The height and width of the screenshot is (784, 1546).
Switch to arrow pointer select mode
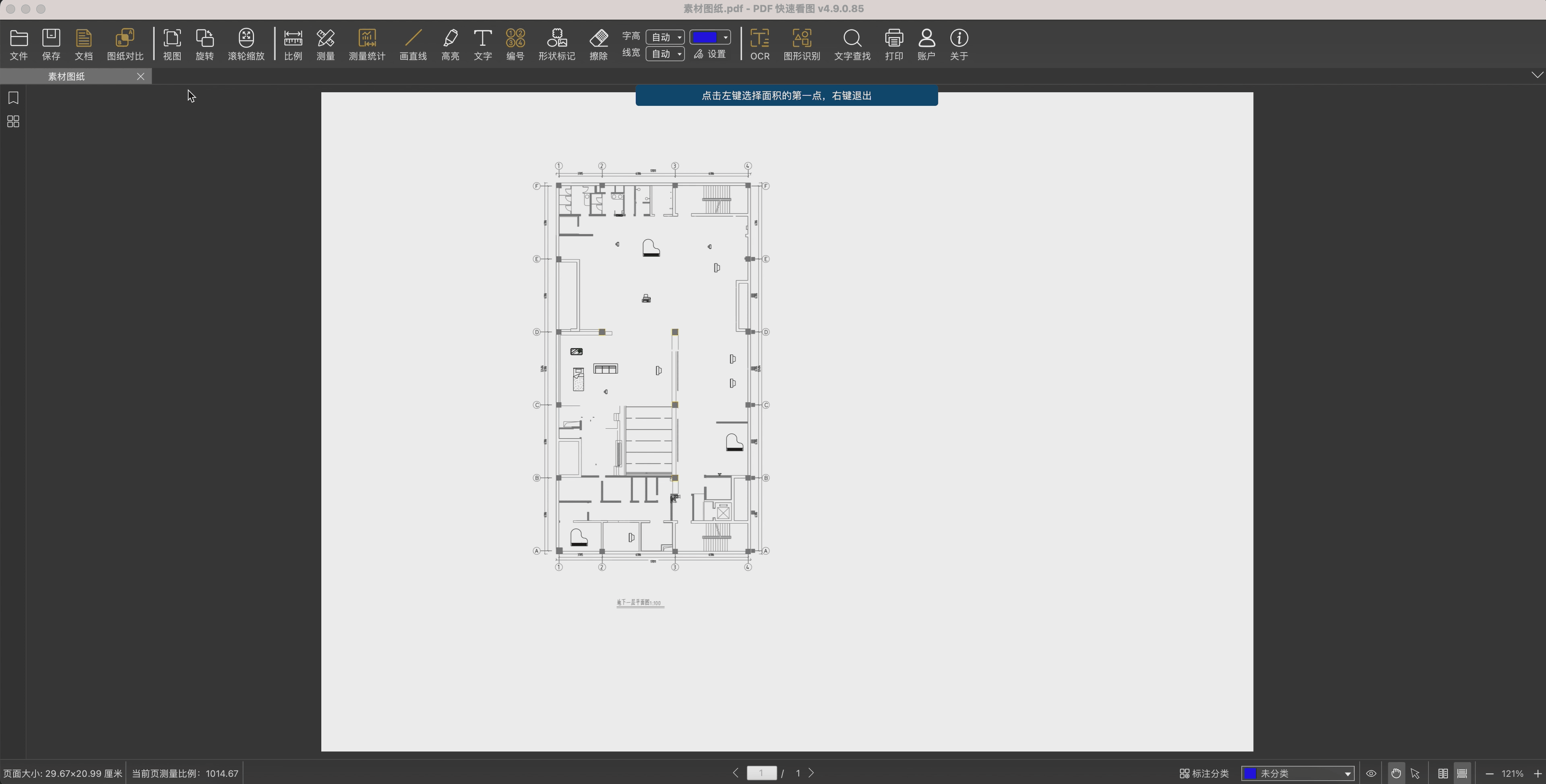[1416, 774]
